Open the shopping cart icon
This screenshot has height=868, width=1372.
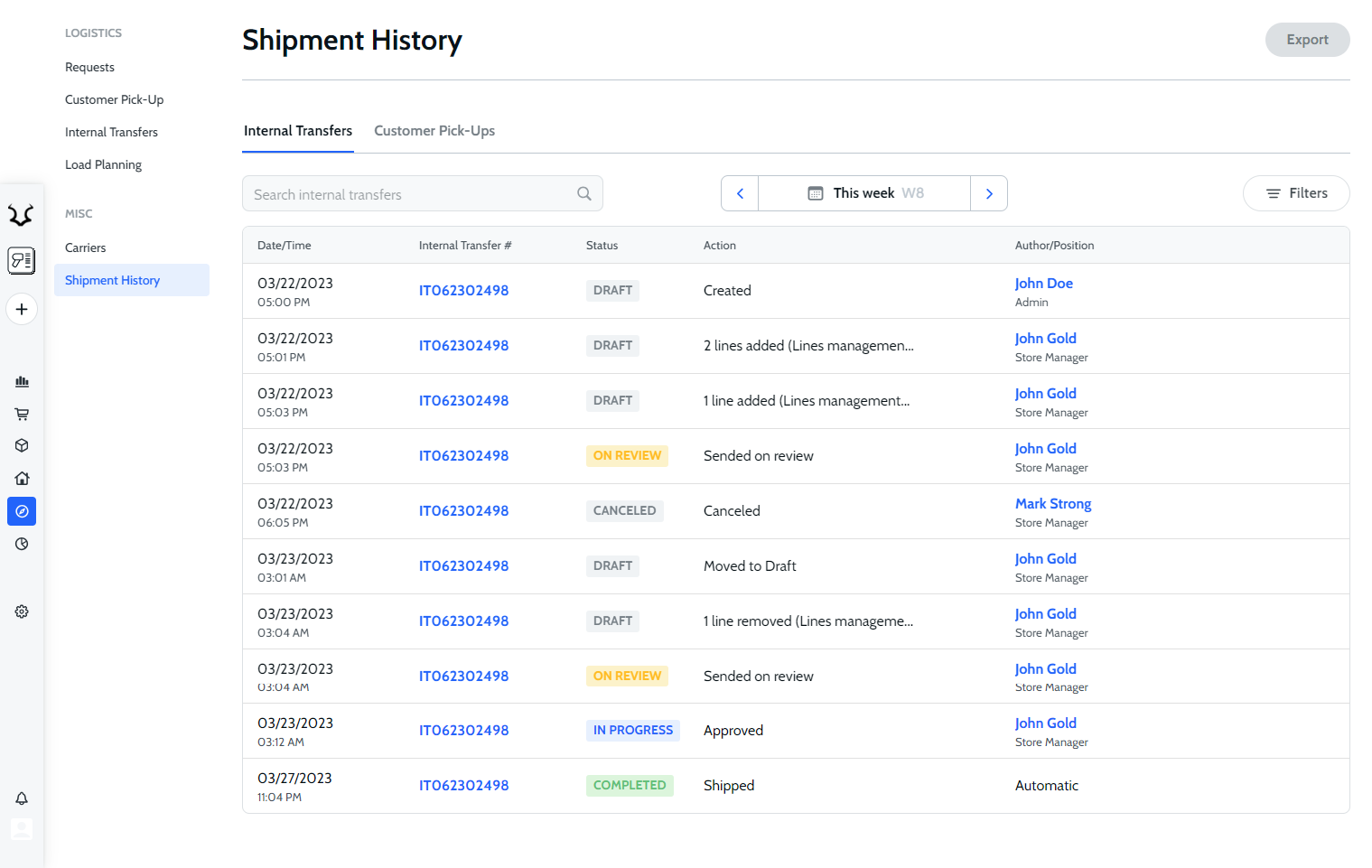point(22,414)
